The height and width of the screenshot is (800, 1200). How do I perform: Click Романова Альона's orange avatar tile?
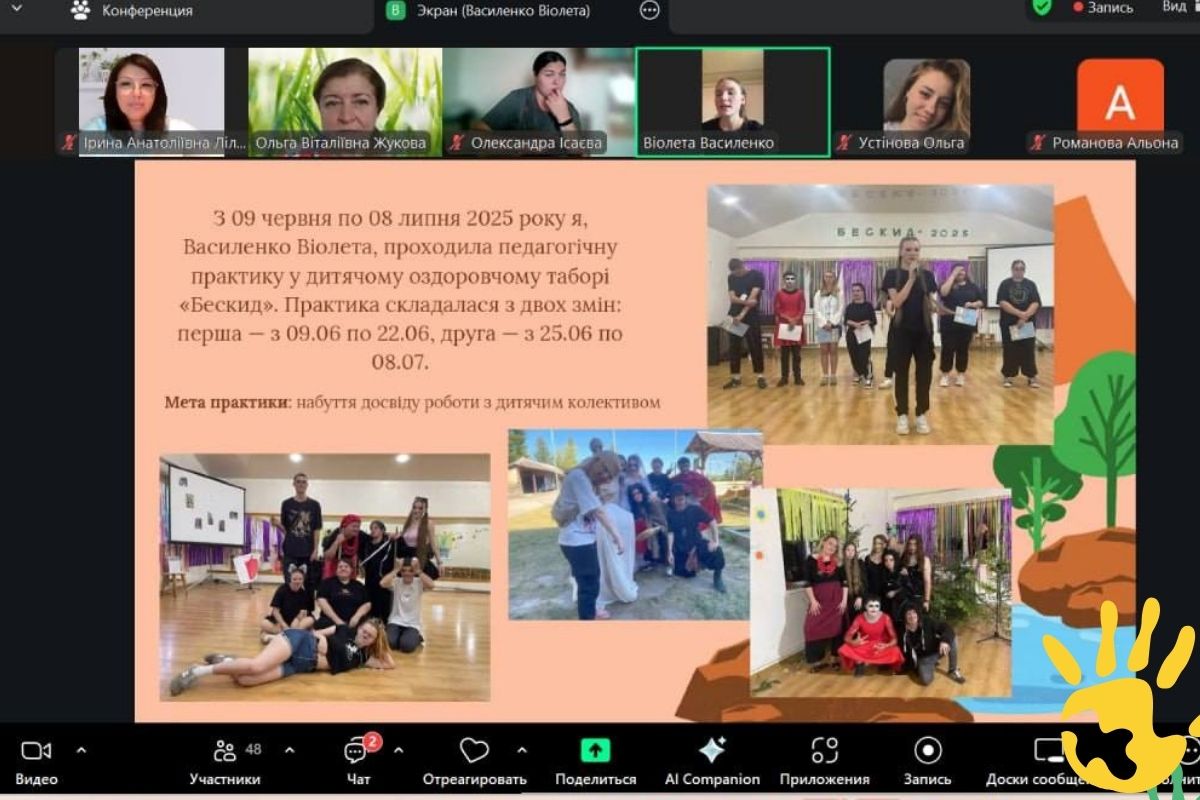(x=1120, y=100)
